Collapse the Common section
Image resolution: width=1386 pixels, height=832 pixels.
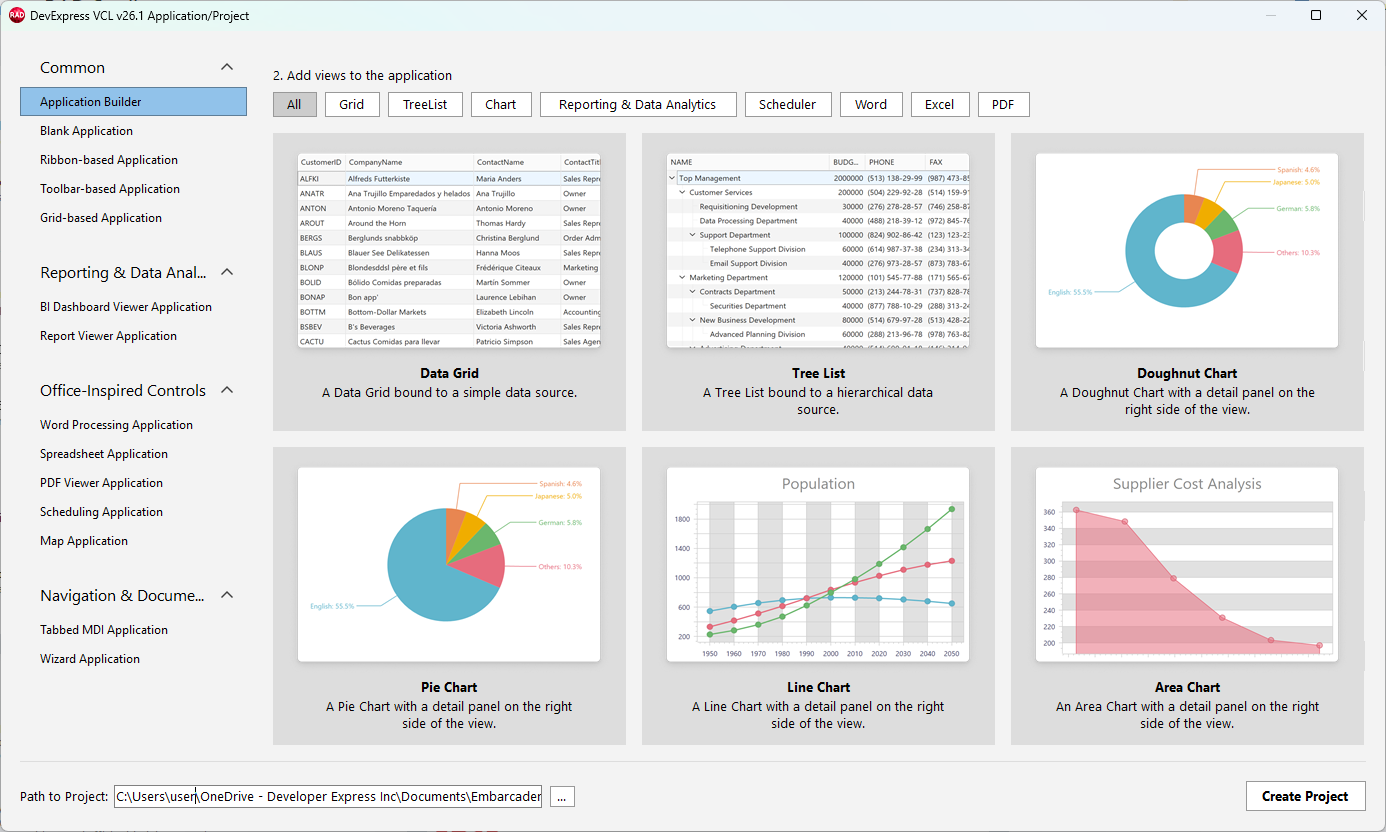227,67
